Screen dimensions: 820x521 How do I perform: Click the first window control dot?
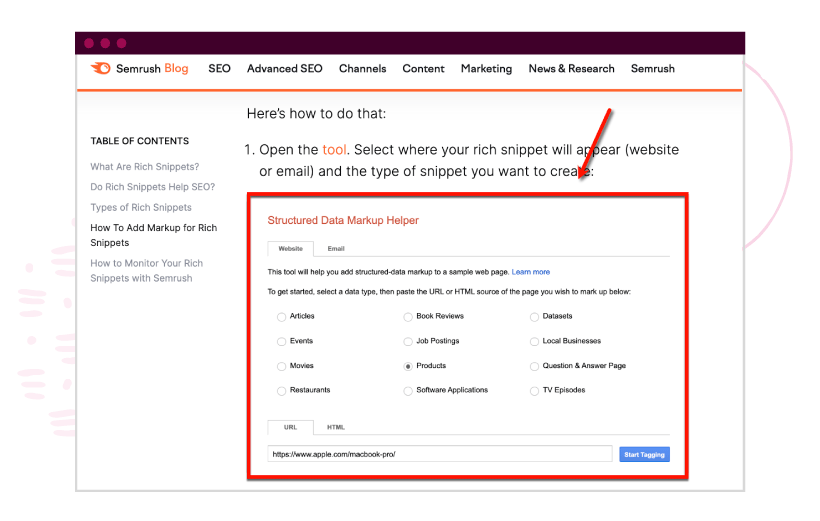[x=89, y=43]
